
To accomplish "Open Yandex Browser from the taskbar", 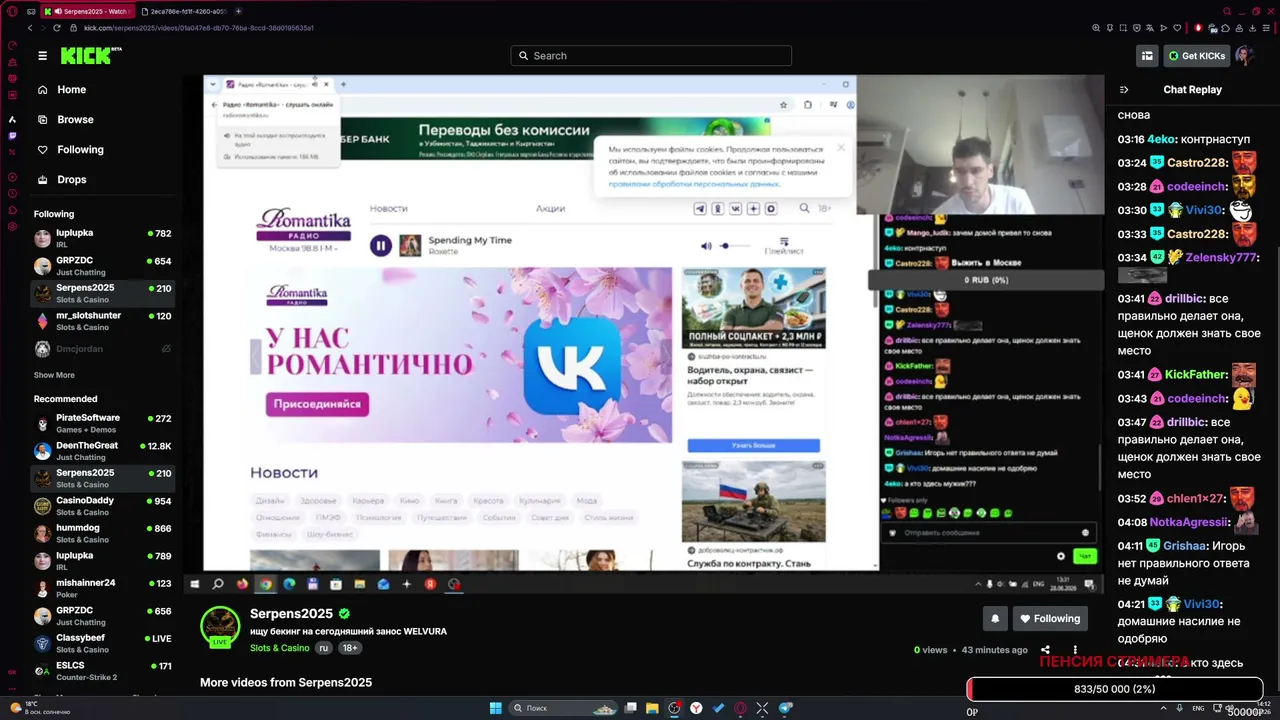I will click(x=696, y=708).
